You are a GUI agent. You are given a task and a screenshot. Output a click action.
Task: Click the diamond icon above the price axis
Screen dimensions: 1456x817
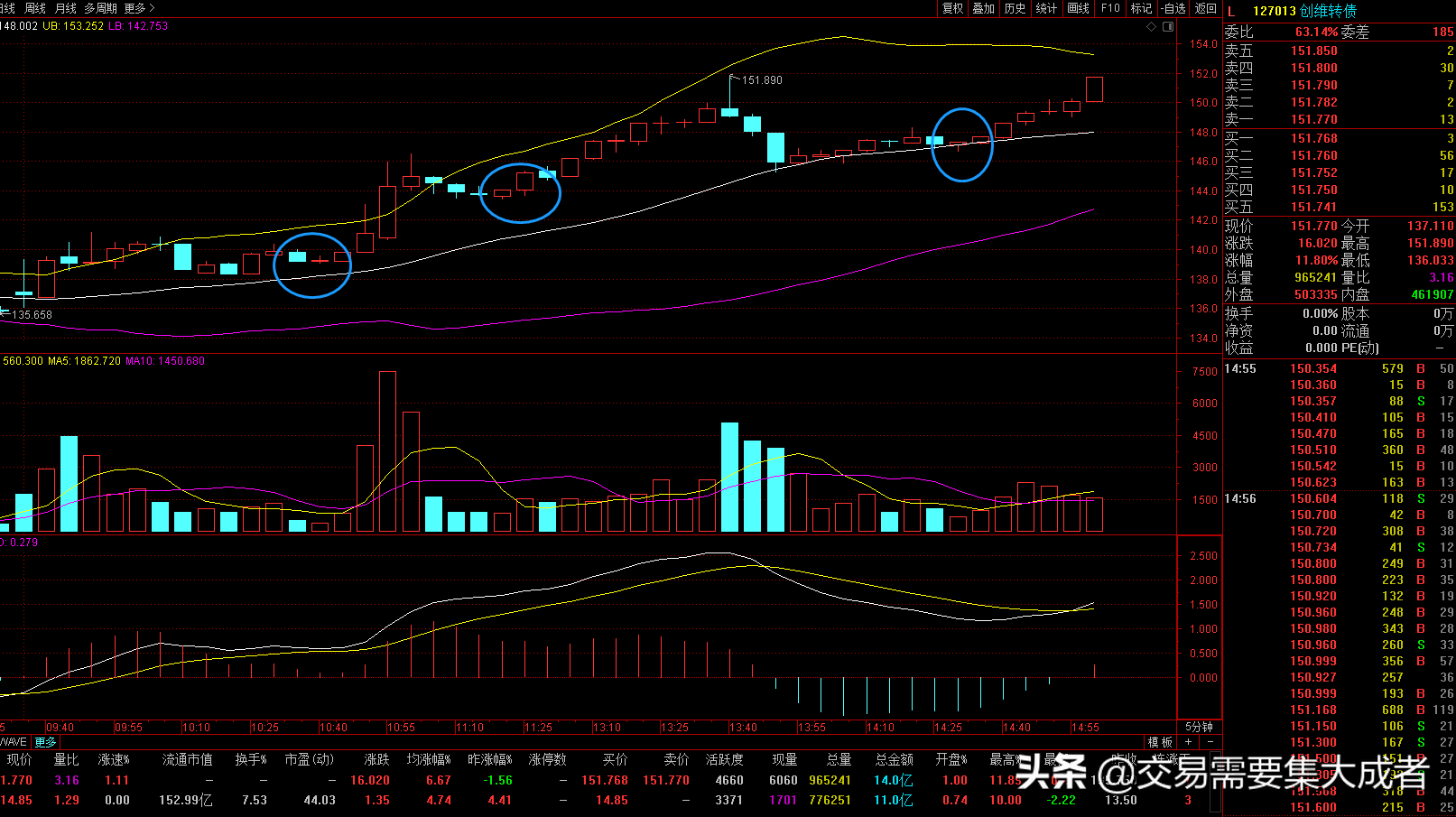tap(1151, 27)
